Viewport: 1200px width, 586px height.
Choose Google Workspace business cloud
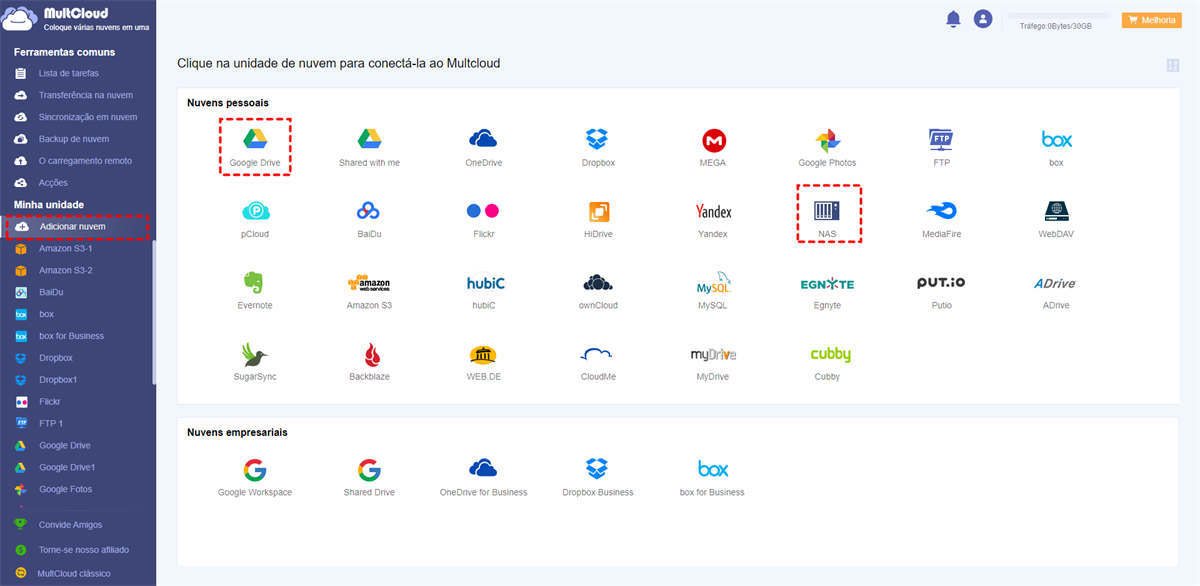click(255, 470)
